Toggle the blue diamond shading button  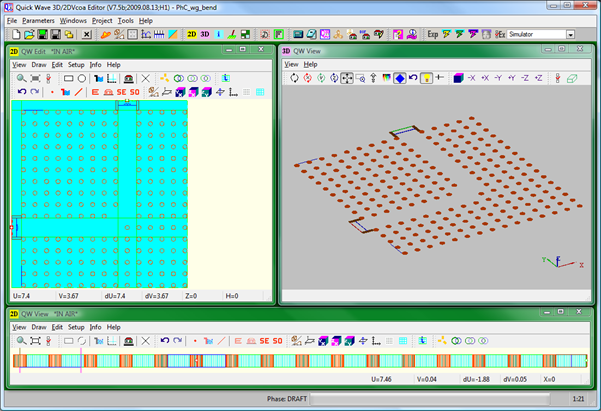click(399, 77)
